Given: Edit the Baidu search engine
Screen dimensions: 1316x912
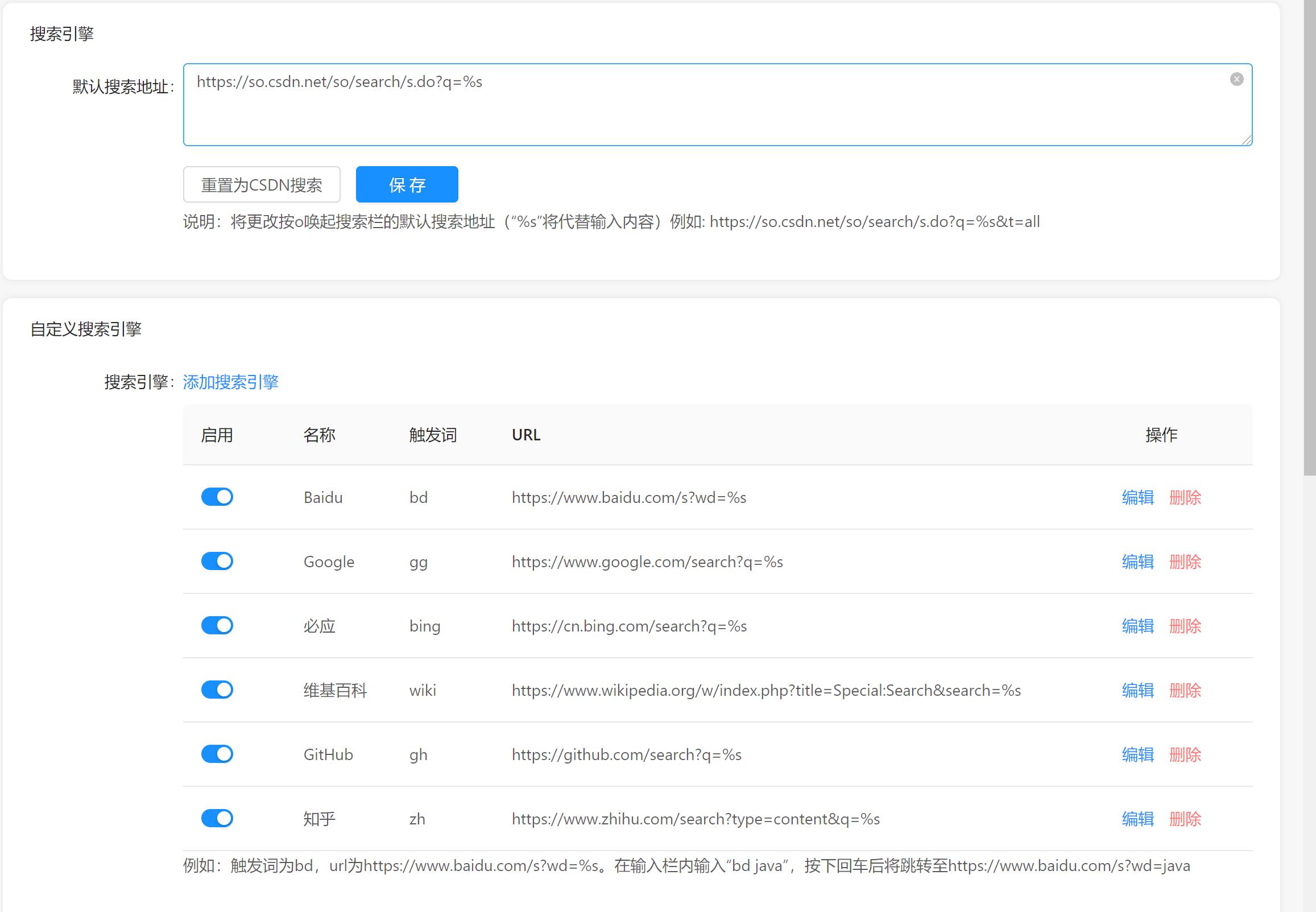Looking at the screenshot, I should point(1138,497).
